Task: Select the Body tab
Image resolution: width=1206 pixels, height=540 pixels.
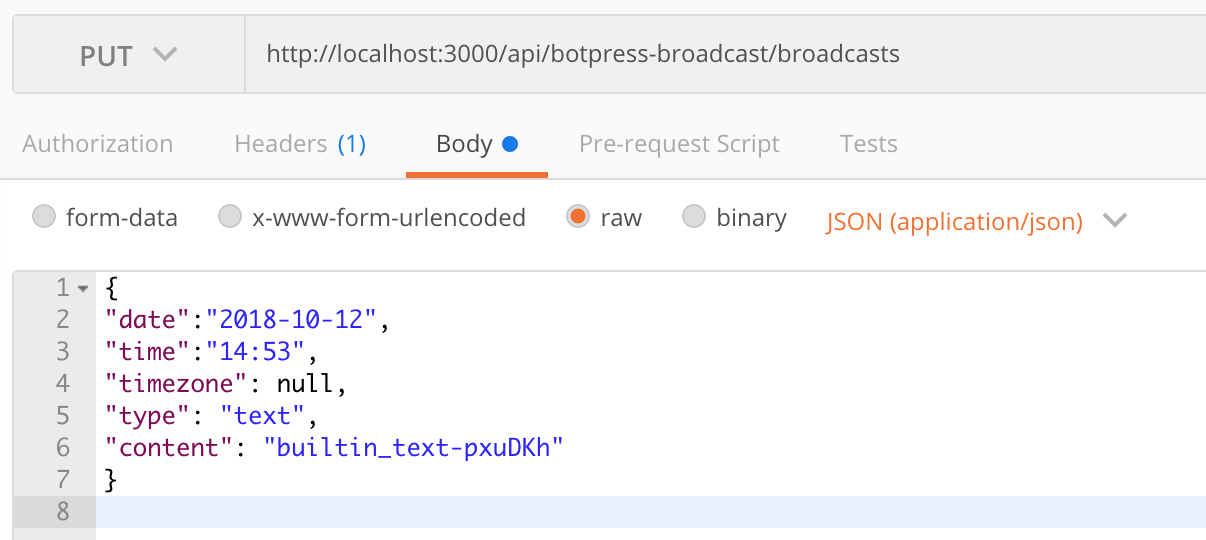Action: point(476,144)
